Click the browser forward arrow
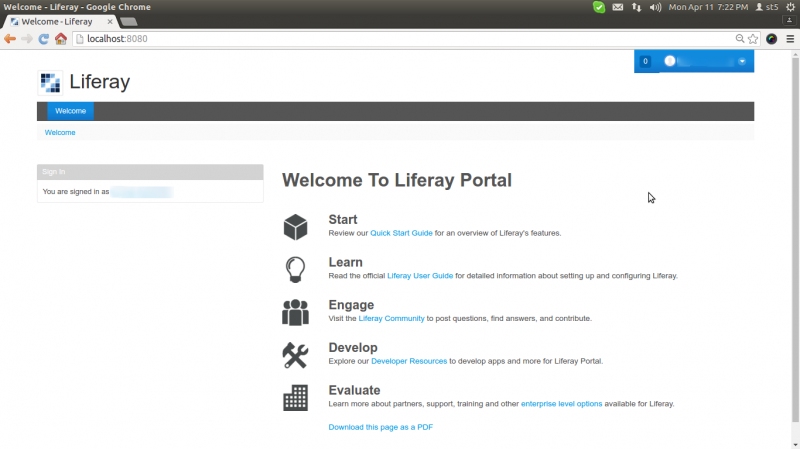 click(27, 39)
